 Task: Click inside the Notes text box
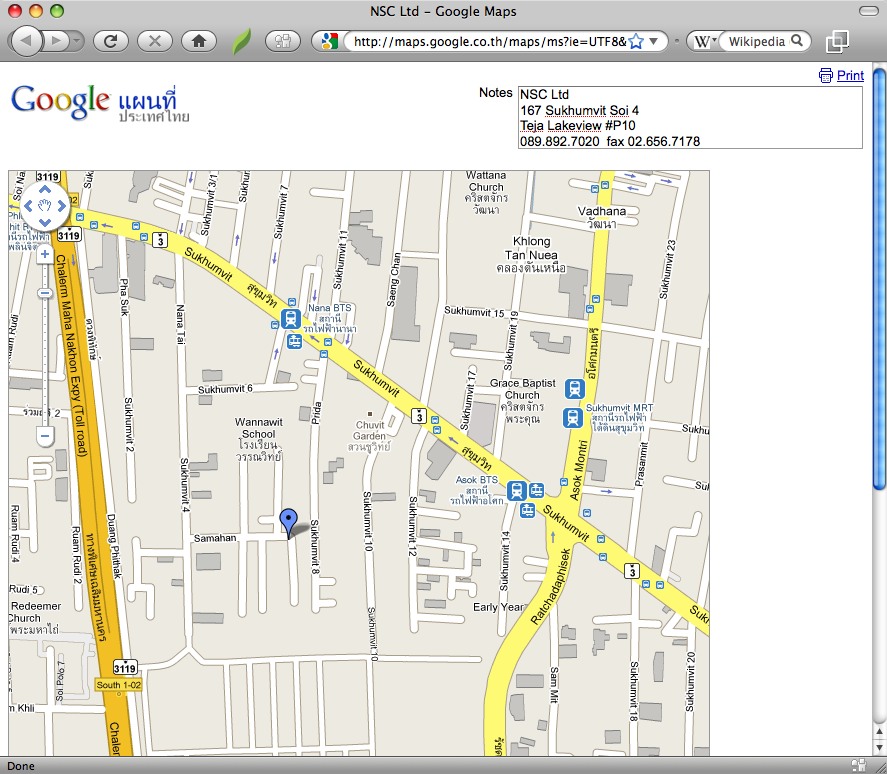(x=690, y=118)
